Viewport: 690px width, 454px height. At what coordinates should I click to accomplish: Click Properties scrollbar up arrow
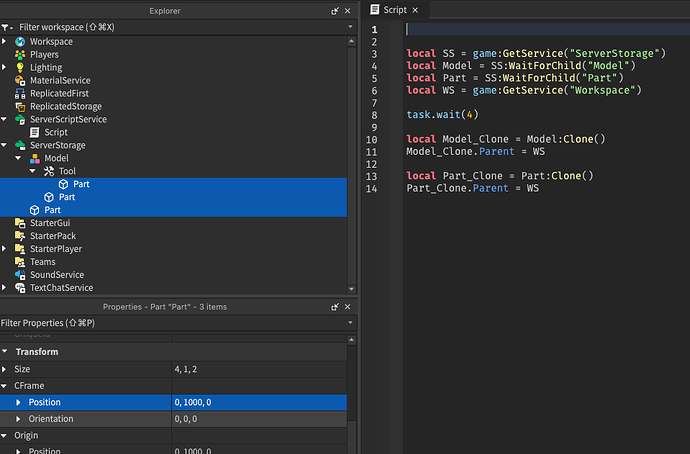[351, 340]
